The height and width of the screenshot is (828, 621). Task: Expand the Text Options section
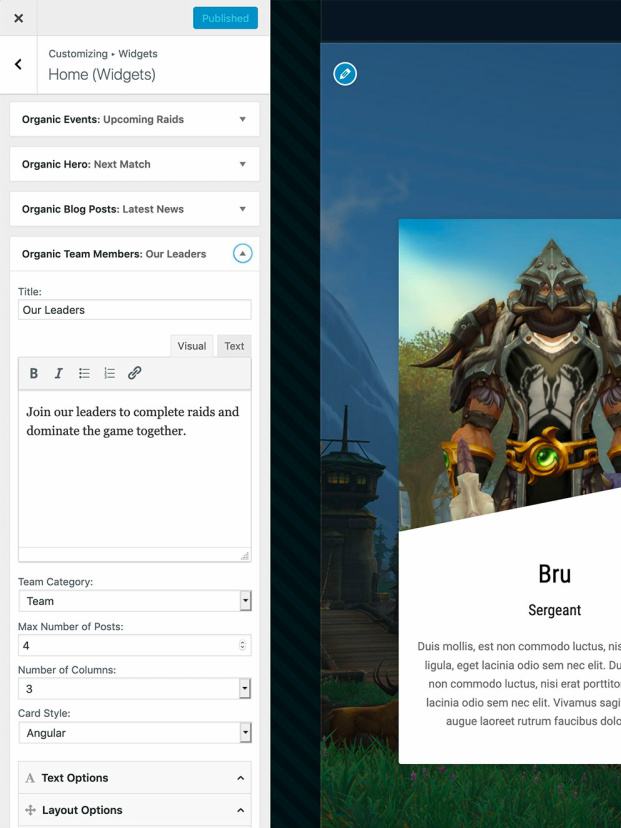click(x=135, y=778)
